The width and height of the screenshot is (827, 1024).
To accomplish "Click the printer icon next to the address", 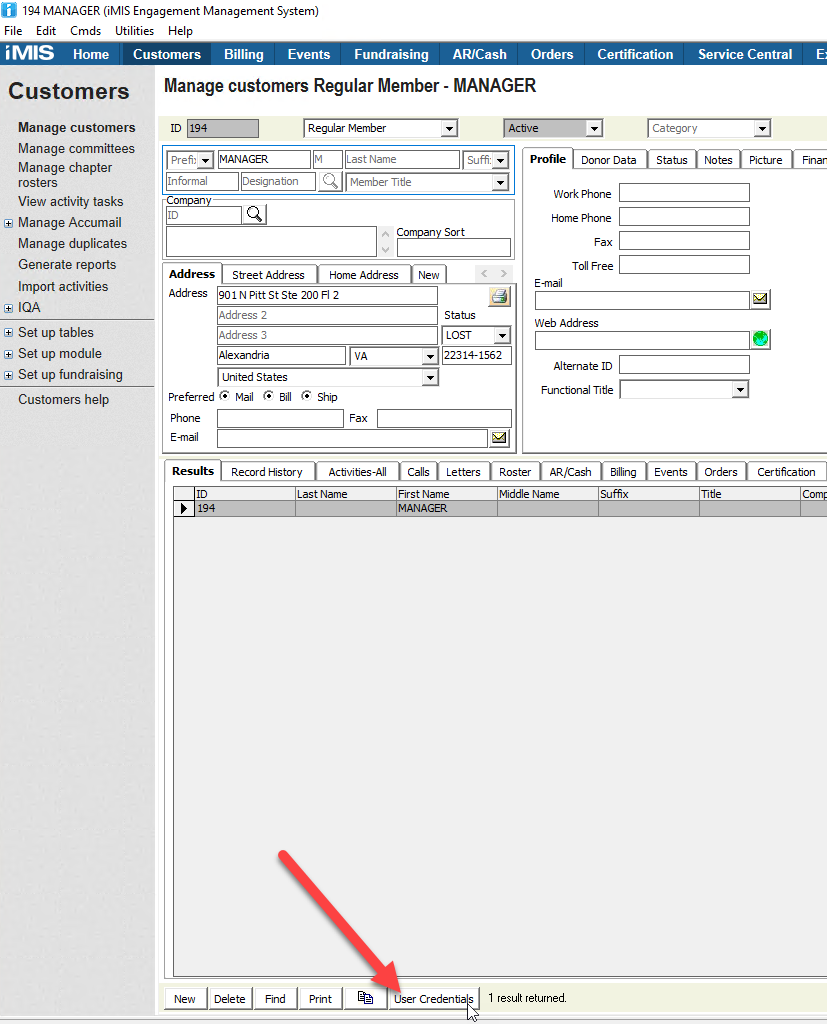I will pyautogui.click(x=499, y=296).
